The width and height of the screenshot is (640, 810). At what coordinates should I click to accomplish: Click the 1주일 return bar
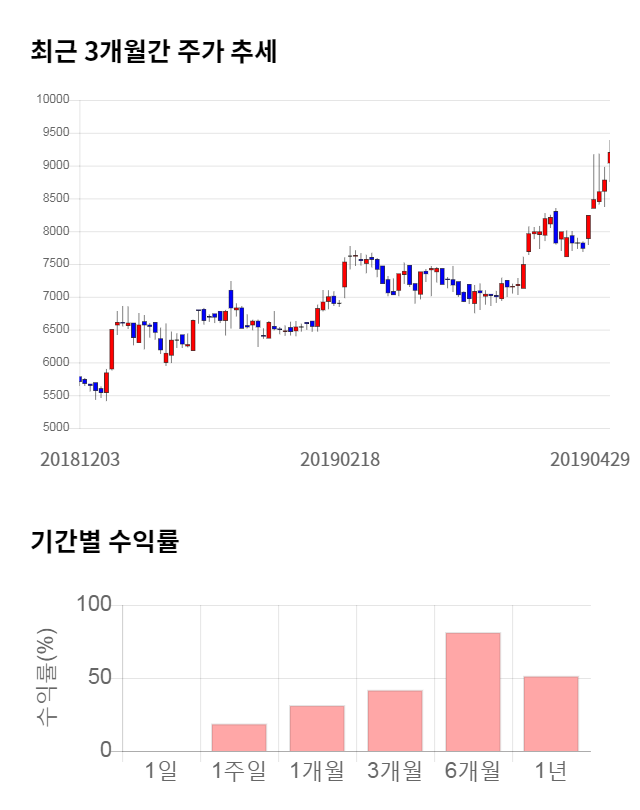click(x=239, y=737)
